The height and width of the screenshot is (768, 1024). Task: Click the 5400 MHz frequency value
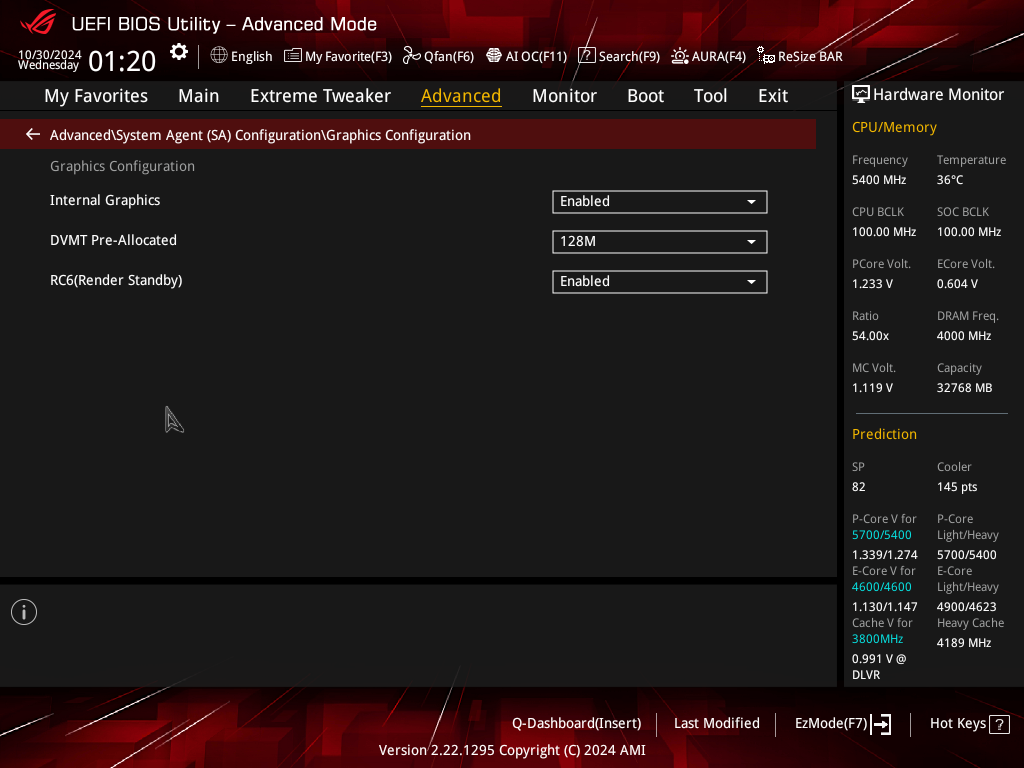click(878, 180)
